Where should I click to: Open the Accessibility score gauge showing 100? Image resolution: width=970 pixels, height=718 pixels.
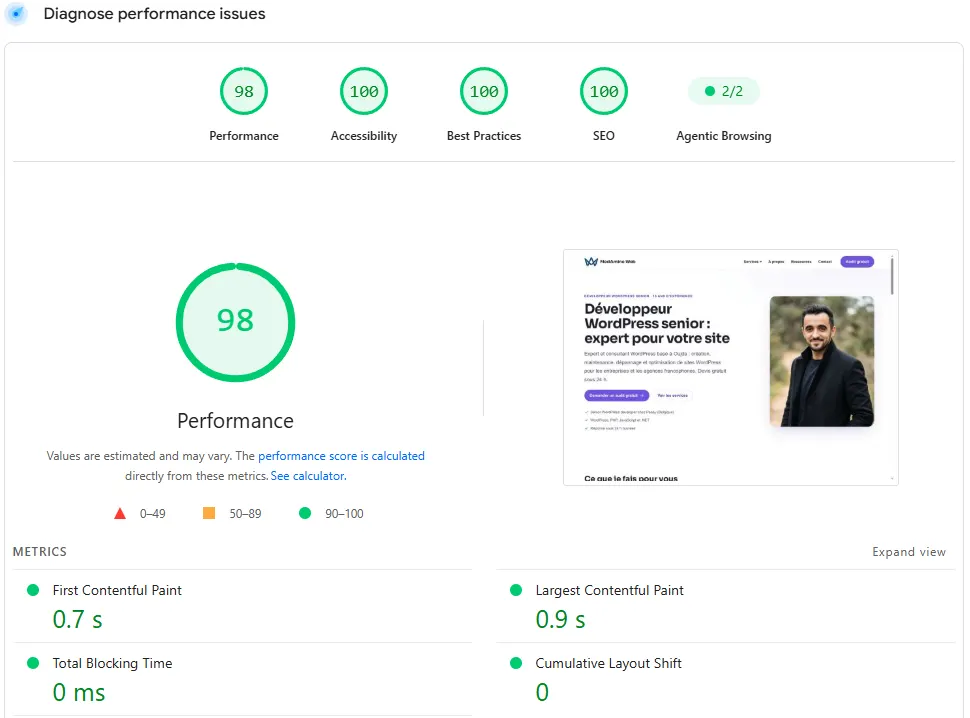click(x=364, y=91)
